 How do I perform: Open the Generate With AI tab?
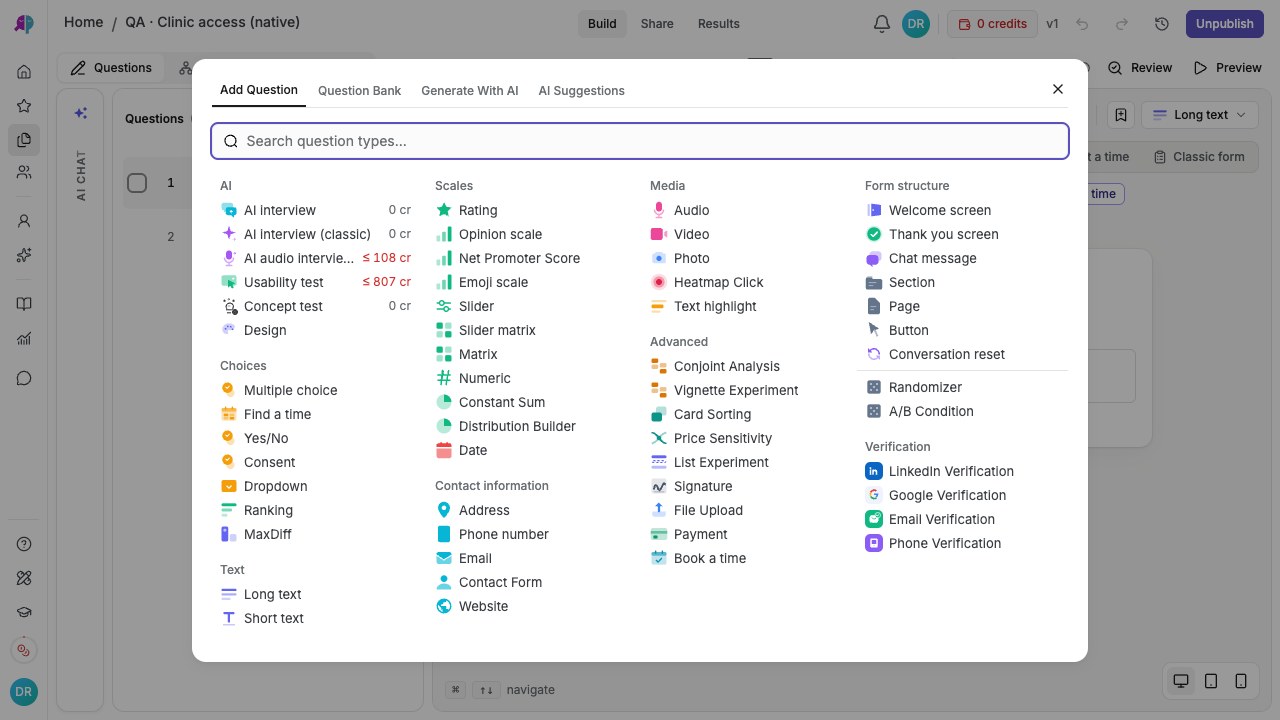tap(470, 90)
